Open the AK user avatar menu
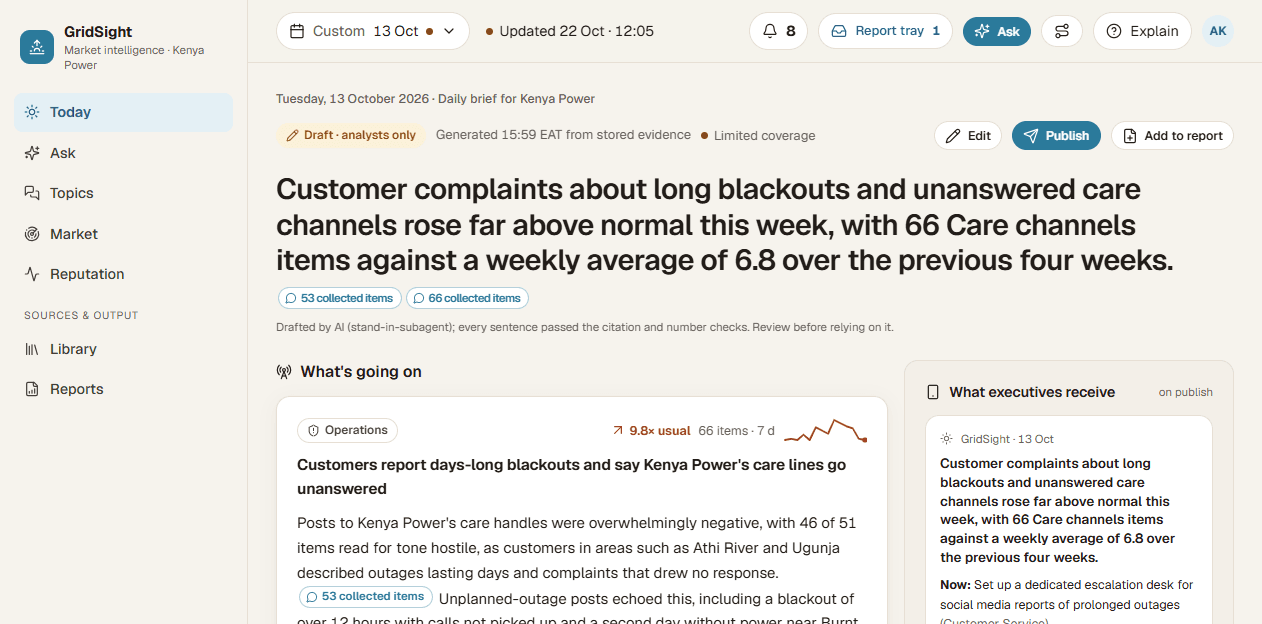The width and height of the screenshot is (1262, 624). click(x=1218, y=31)
